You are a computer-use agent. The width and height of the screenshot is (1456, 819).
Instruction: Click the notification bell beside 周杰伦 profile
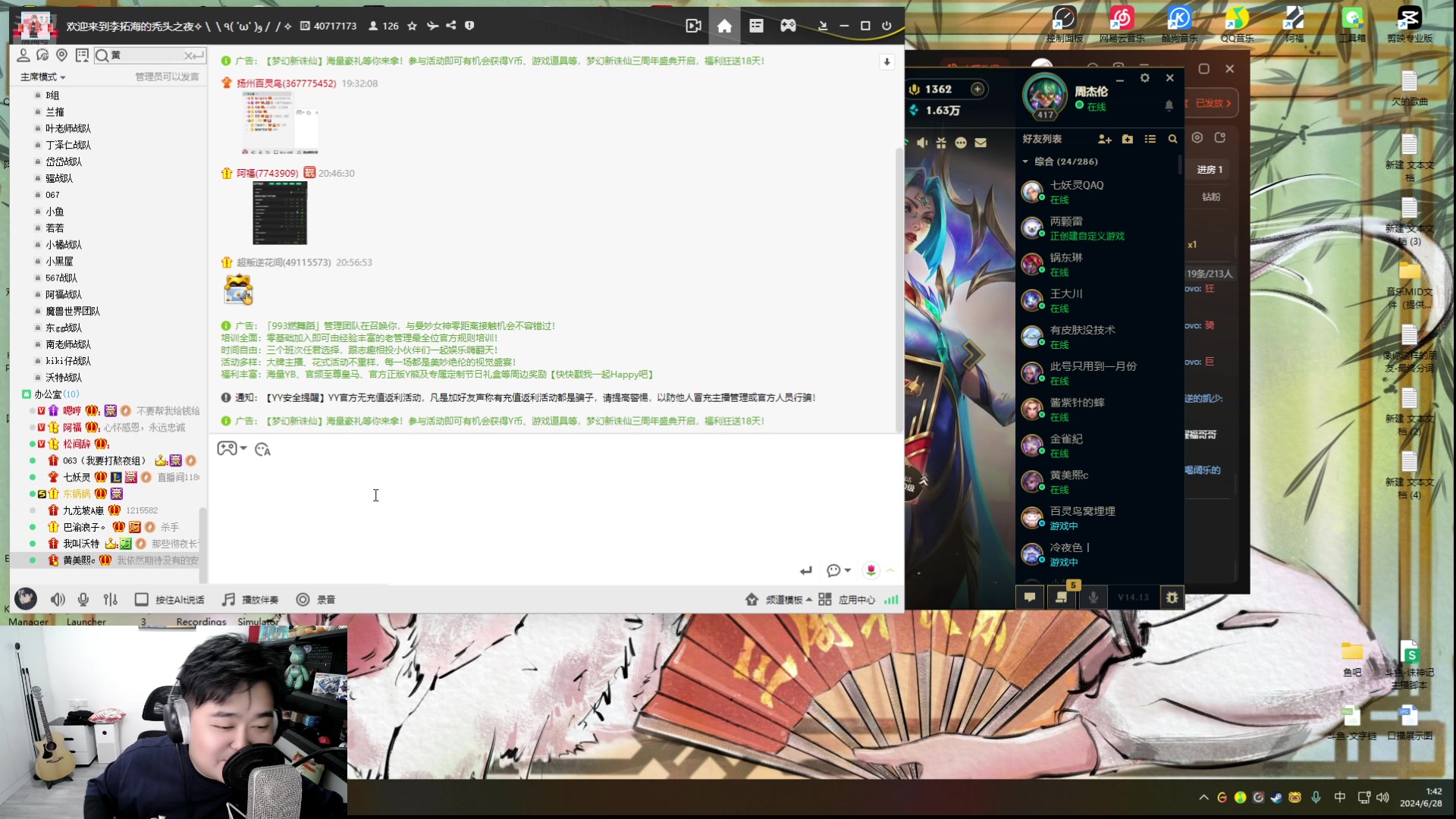point(1169,105)
